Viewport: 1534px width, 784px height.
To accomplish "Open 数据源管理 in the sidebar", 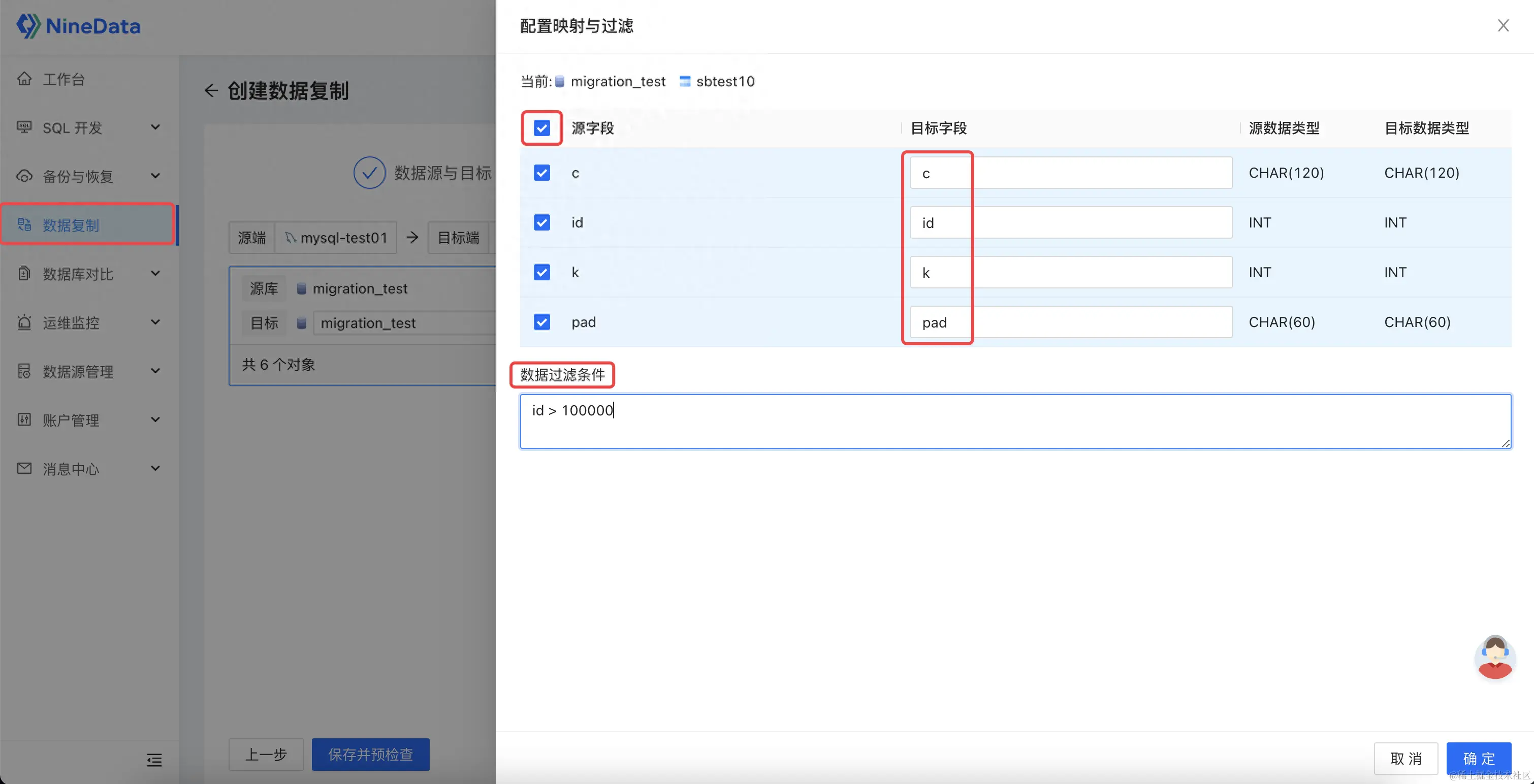I will click(78, 372).
